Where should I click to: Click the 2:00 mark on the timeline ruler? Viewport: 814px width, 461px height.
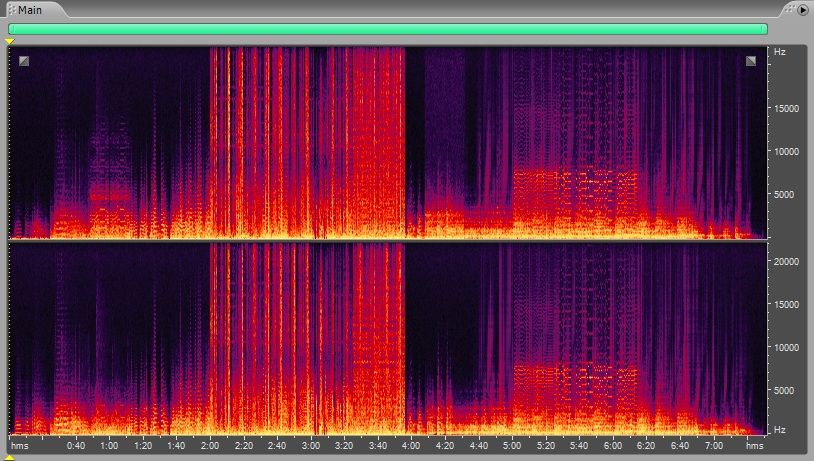point(210,446)
